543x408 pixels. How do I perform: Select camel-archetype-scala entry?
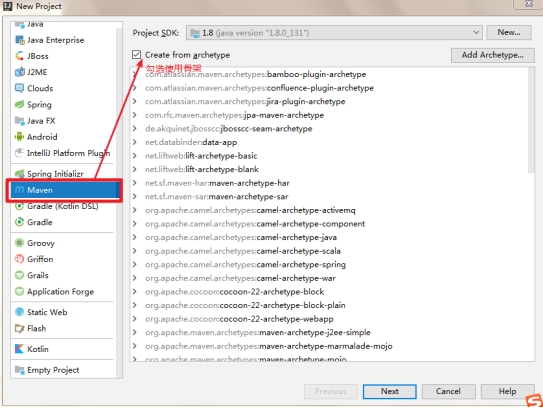pos(243,251)
